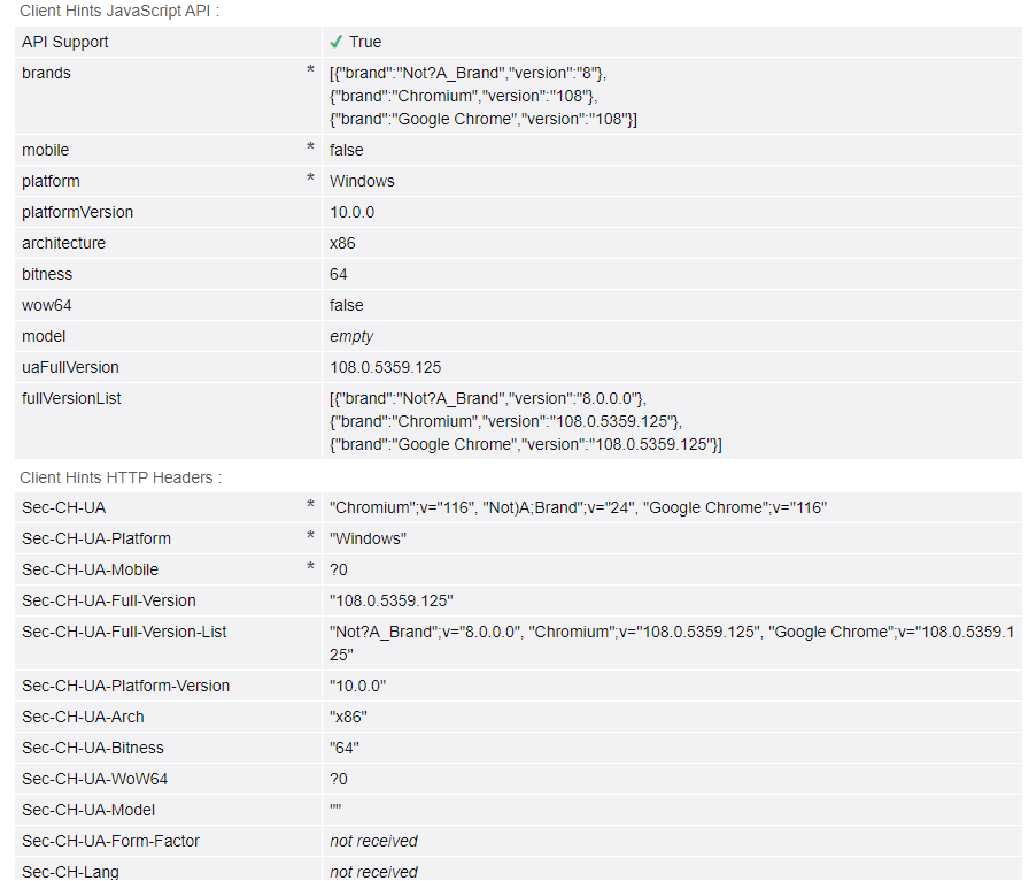Click the asterisk in the Sec-CH-UA row
The height and width of the screenshot is (881, 1027).
[x=311, y=506]
